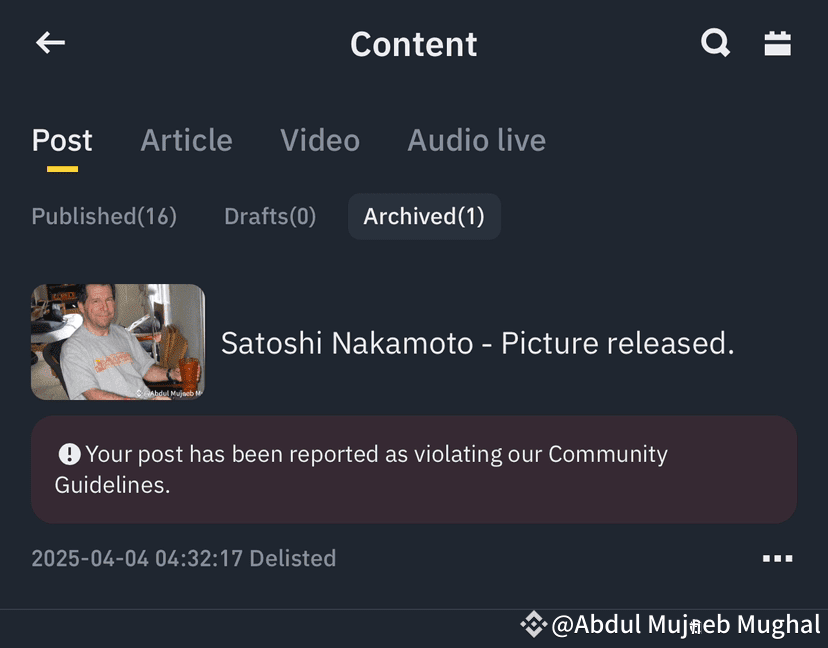Show the Drafts(0) list

point(270,217)
